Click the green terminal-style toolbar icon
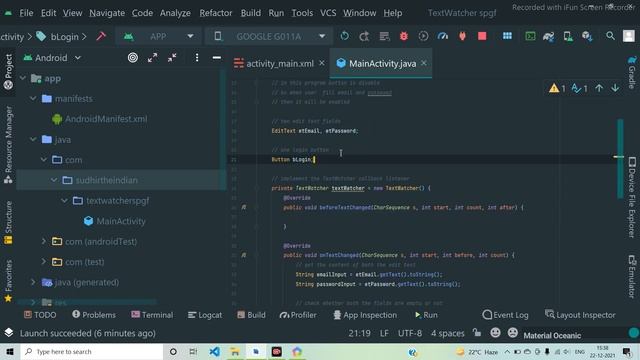The image size is (640, 360). pos(530,36)
